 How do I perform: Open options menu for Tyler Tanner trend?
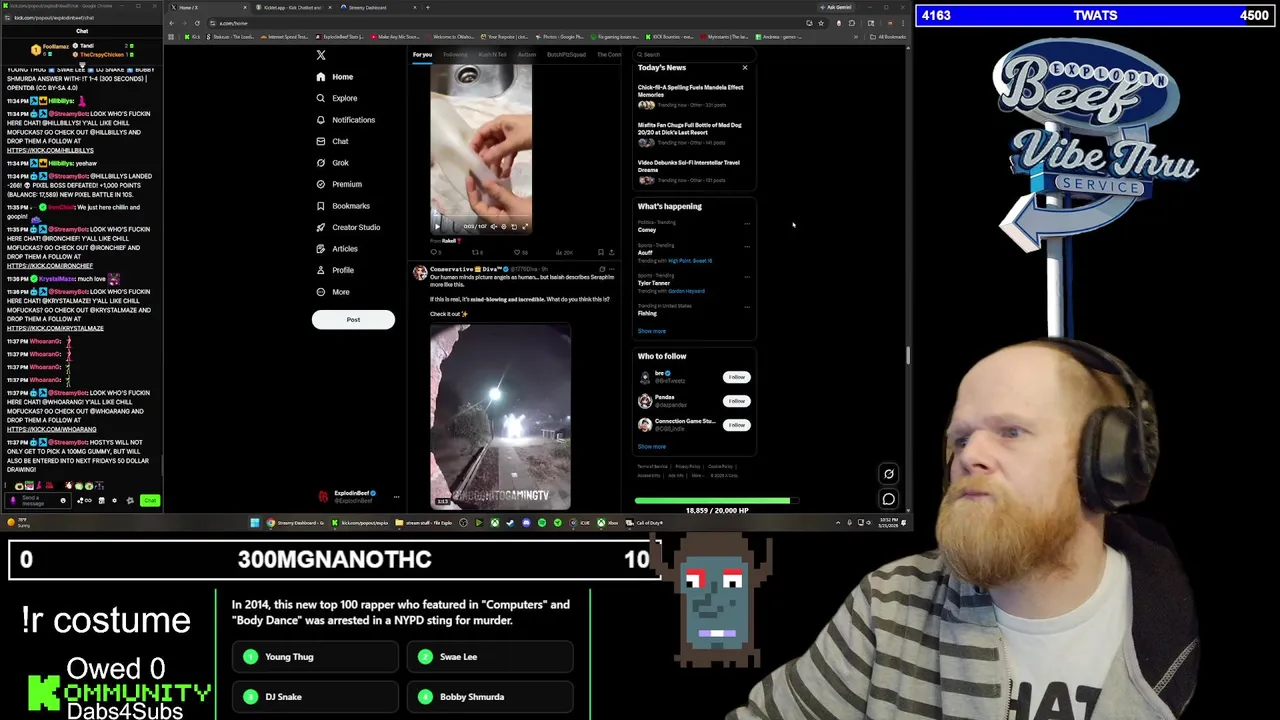[x=747, y=278]
